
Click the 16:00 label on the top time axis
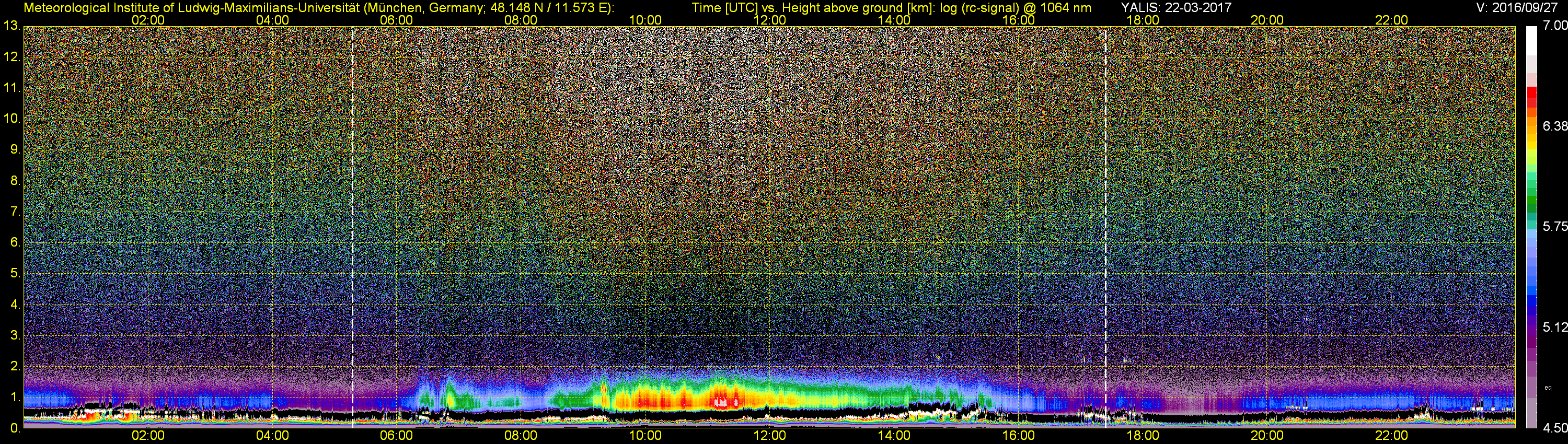[1018, 20]
